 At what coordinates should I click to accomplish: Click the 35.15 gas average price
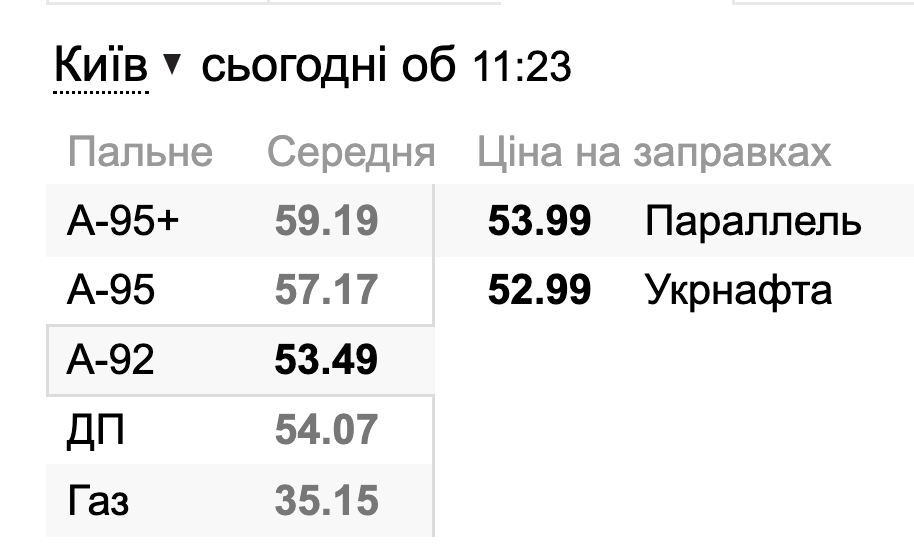(x=326, y=501)
